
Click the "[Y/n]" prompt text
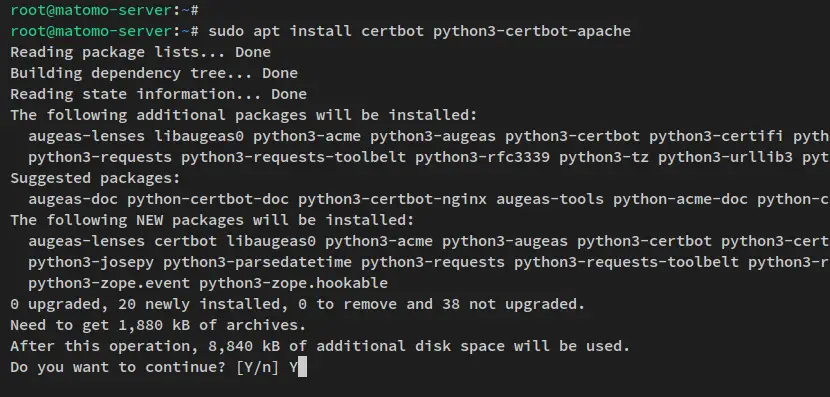pos(258,367)
